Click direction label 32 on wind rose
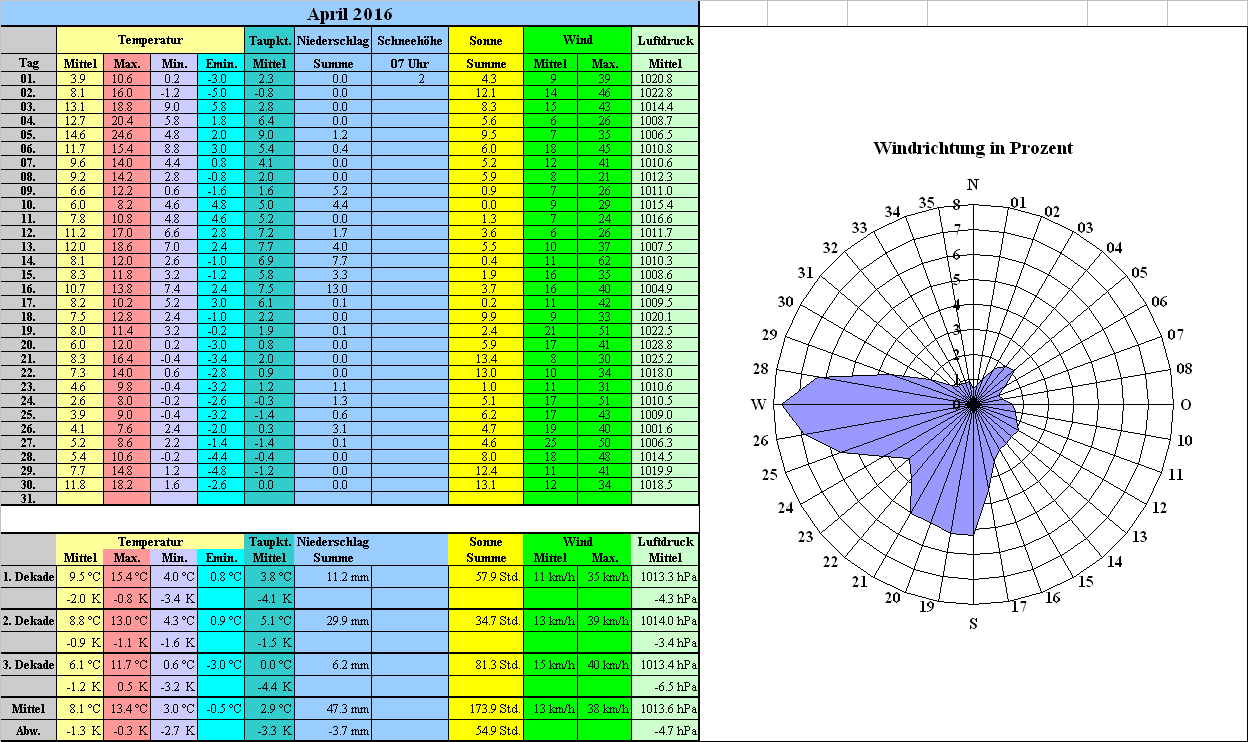Viewport: 1248px width, 742px height. pyautogui.click(x=830, y=248)
